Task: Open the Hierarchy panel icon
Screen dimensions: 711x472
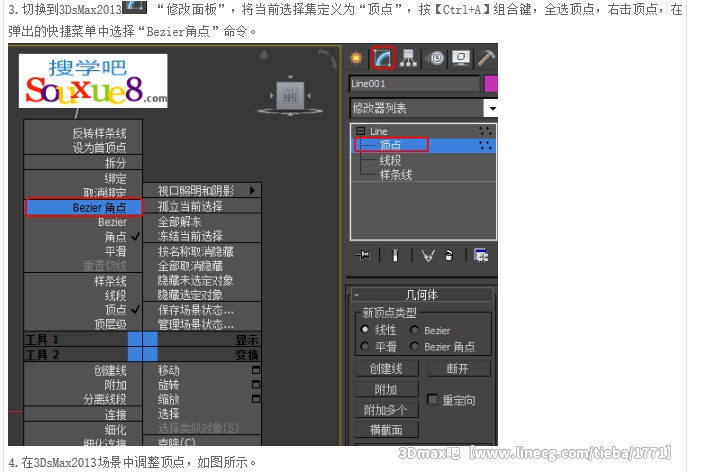Action: 408,58
